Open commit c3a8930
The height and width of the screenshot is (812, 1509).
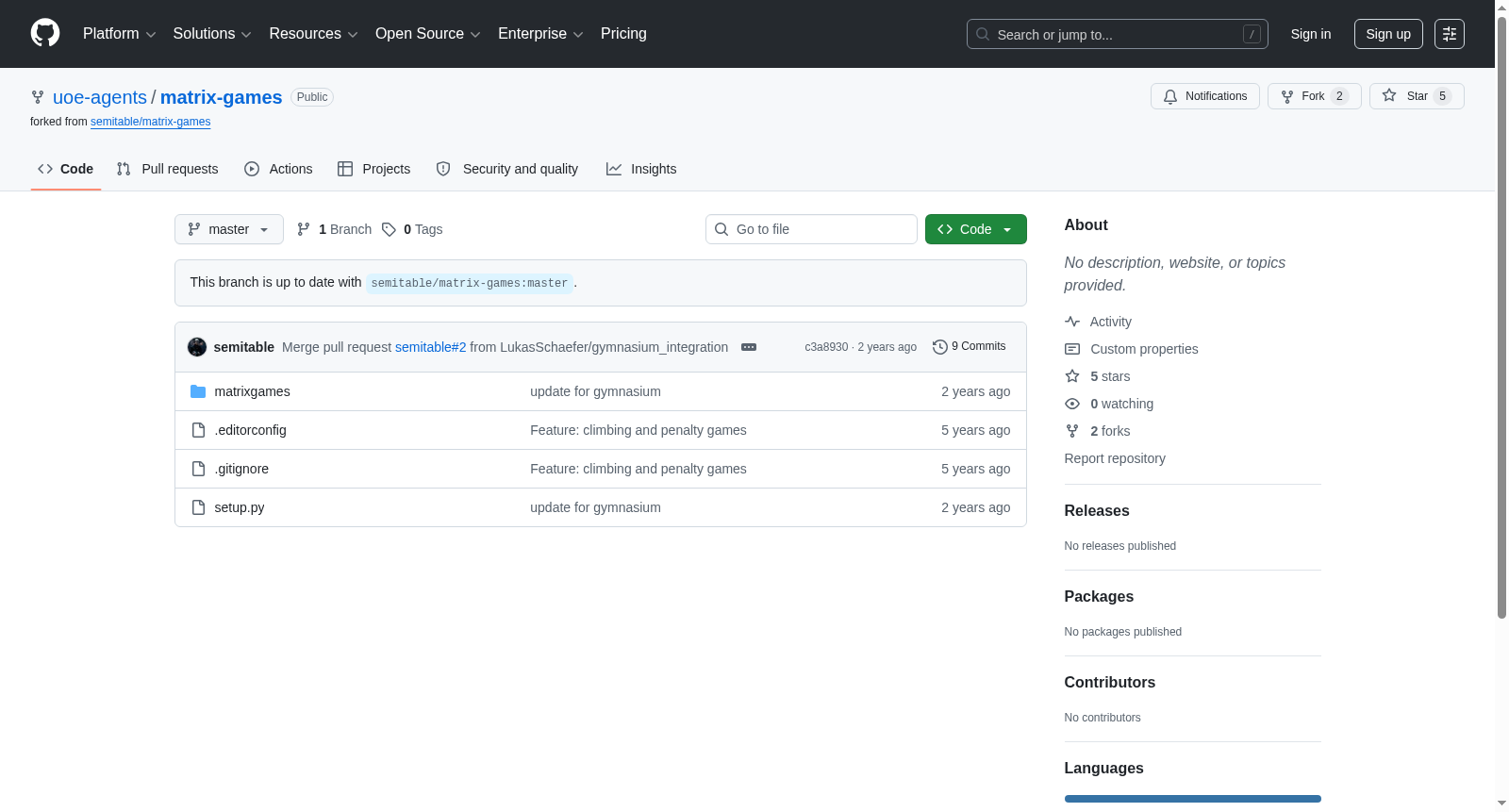coord(826,347)
